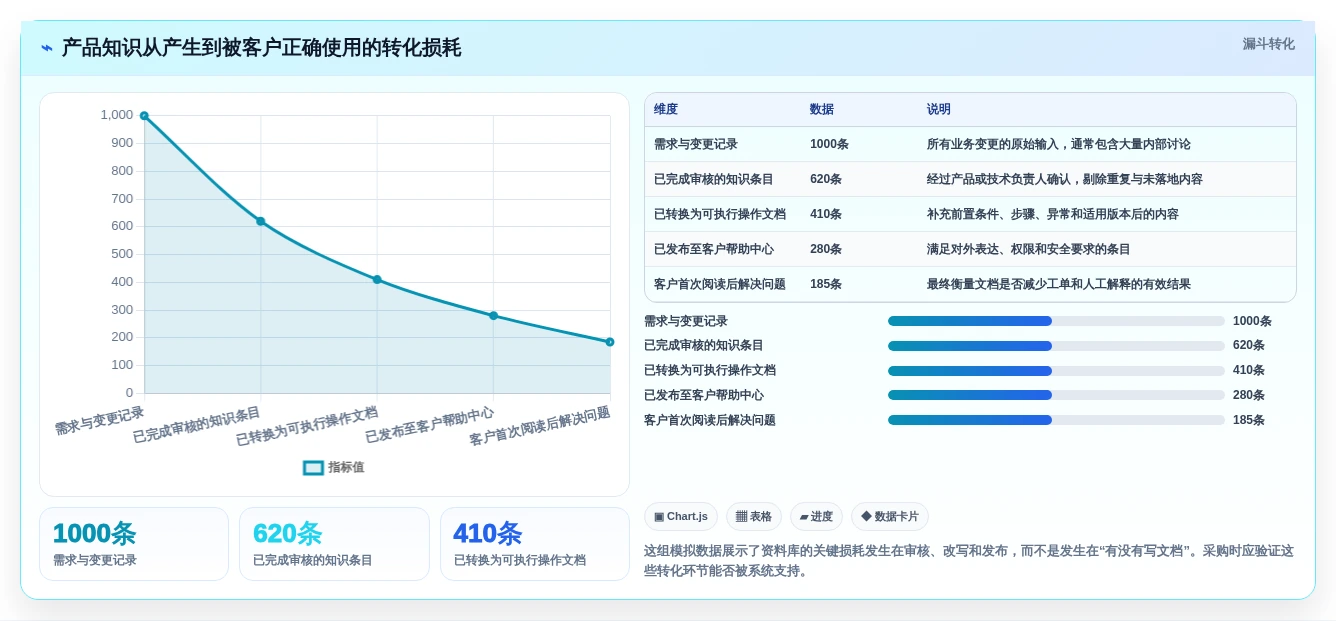Click the 表格 tag
Screen dimensions: 1336x621
pos(754,516)
